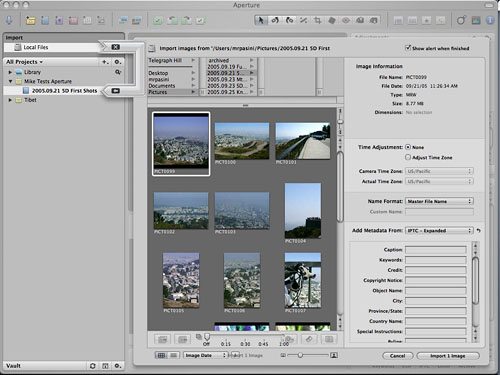The image size is (500, 375).
Task: Select the Stamp tool
Action: point(374,20)
